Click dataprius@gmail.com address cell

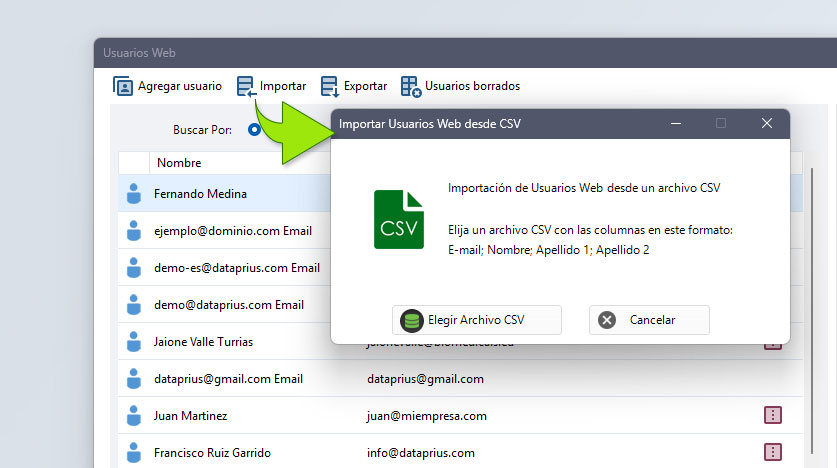425,379
